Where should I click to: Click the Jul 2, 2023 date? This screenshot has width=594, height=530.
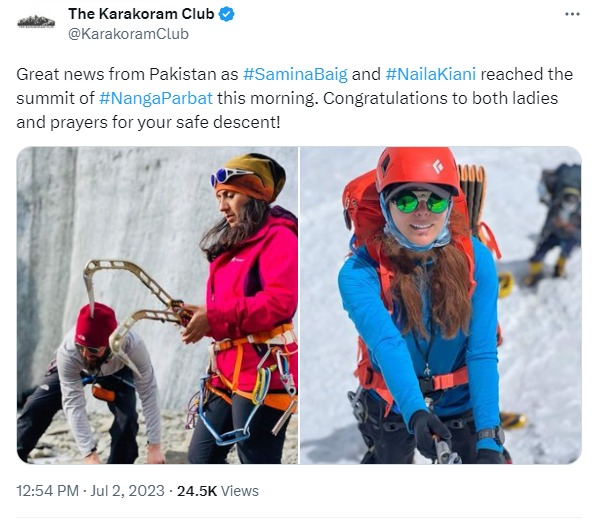128,491
